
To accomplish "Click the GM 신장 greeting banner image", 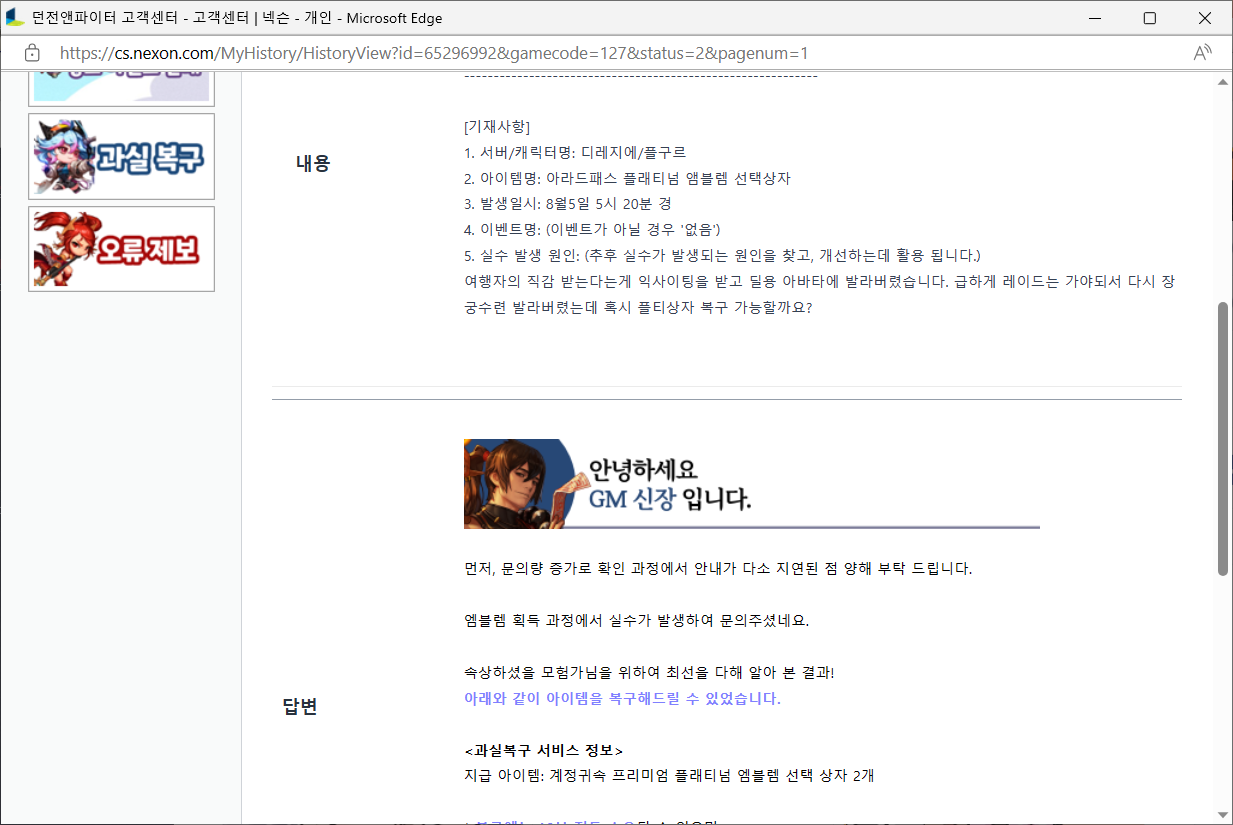I will [752, 484].
